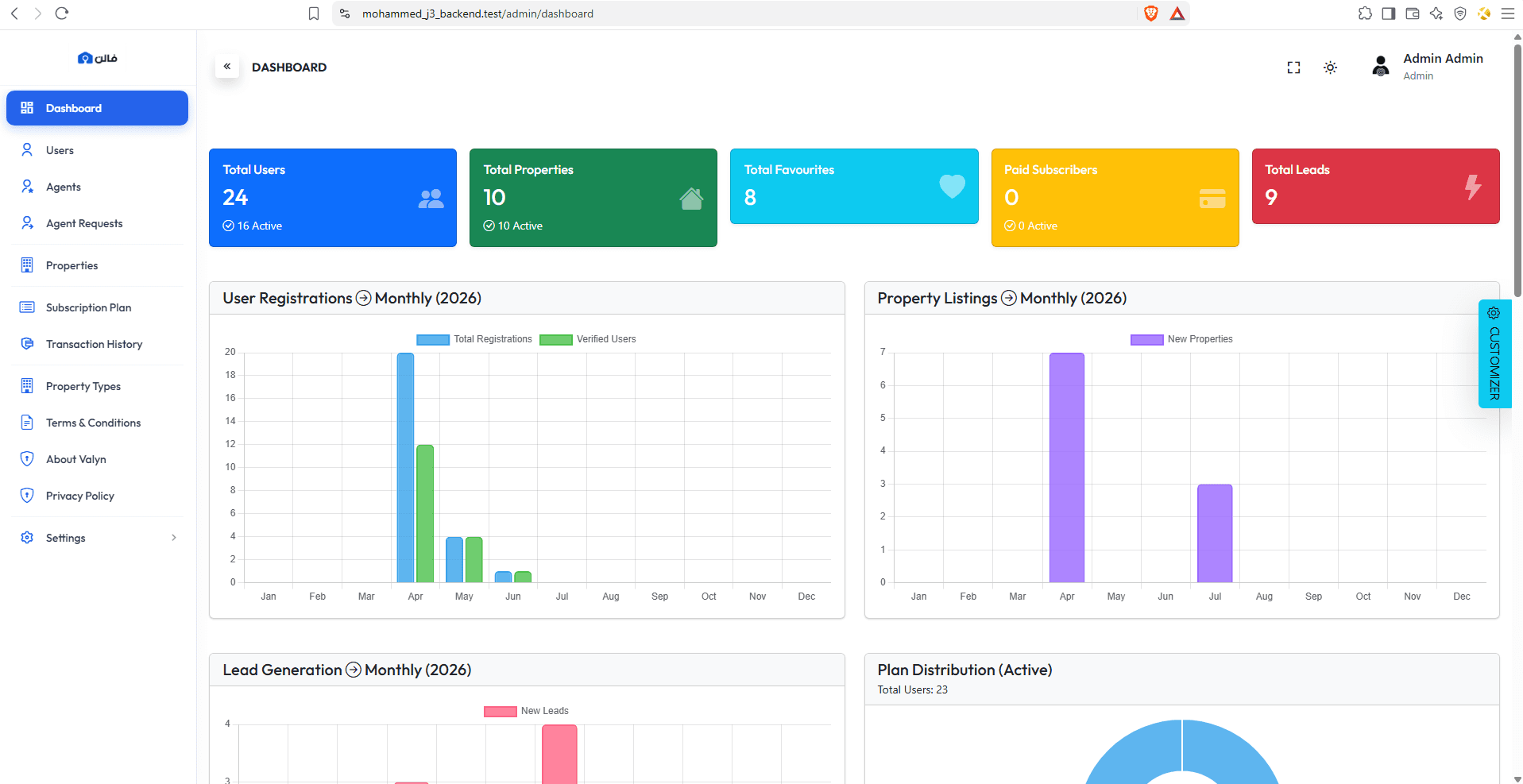Open the Brave wallet icon
The image size is (1523, 784).
pyautogui.click(x=1413, y=14)
